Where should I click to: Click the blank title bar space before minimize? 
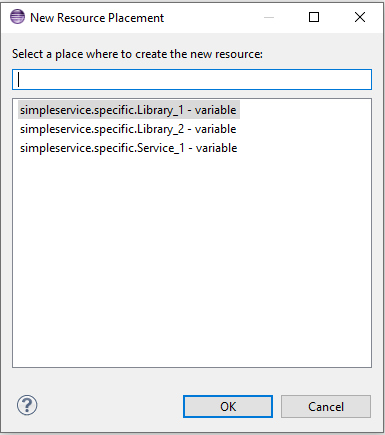click(x=213, y=17)
